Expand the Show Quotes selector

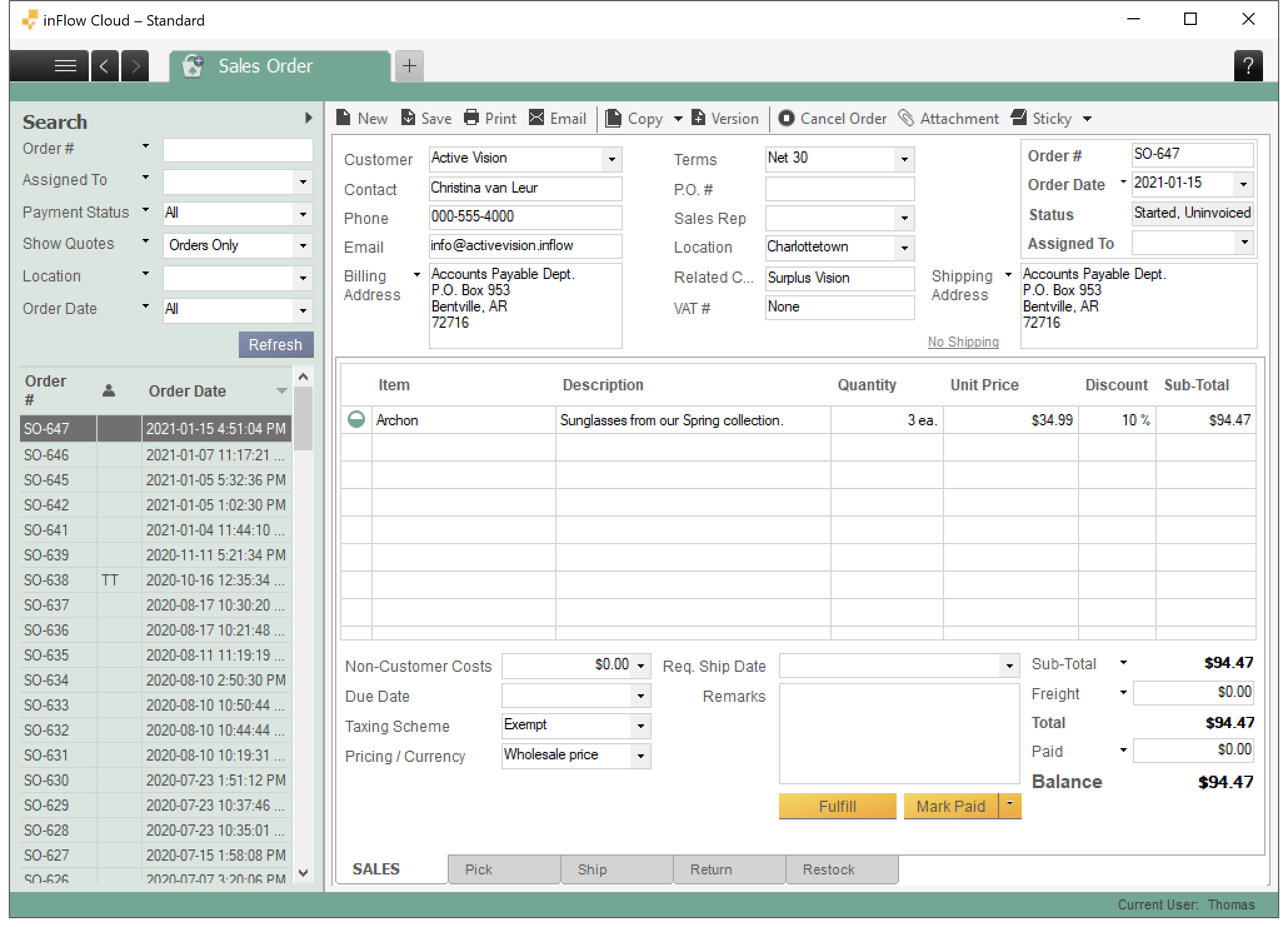(x=304, y=245)
